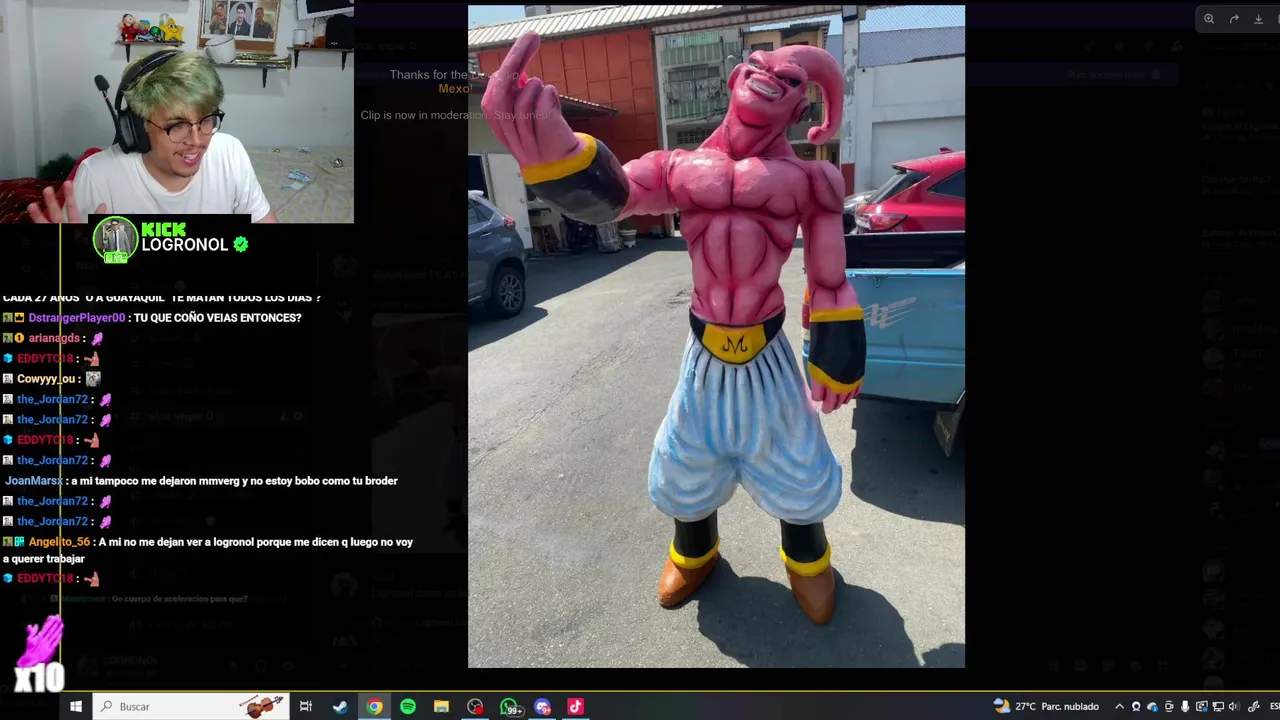Open Discord from the taskbar
Viewport: 1280px width, 720px height.
click(543, 706)
